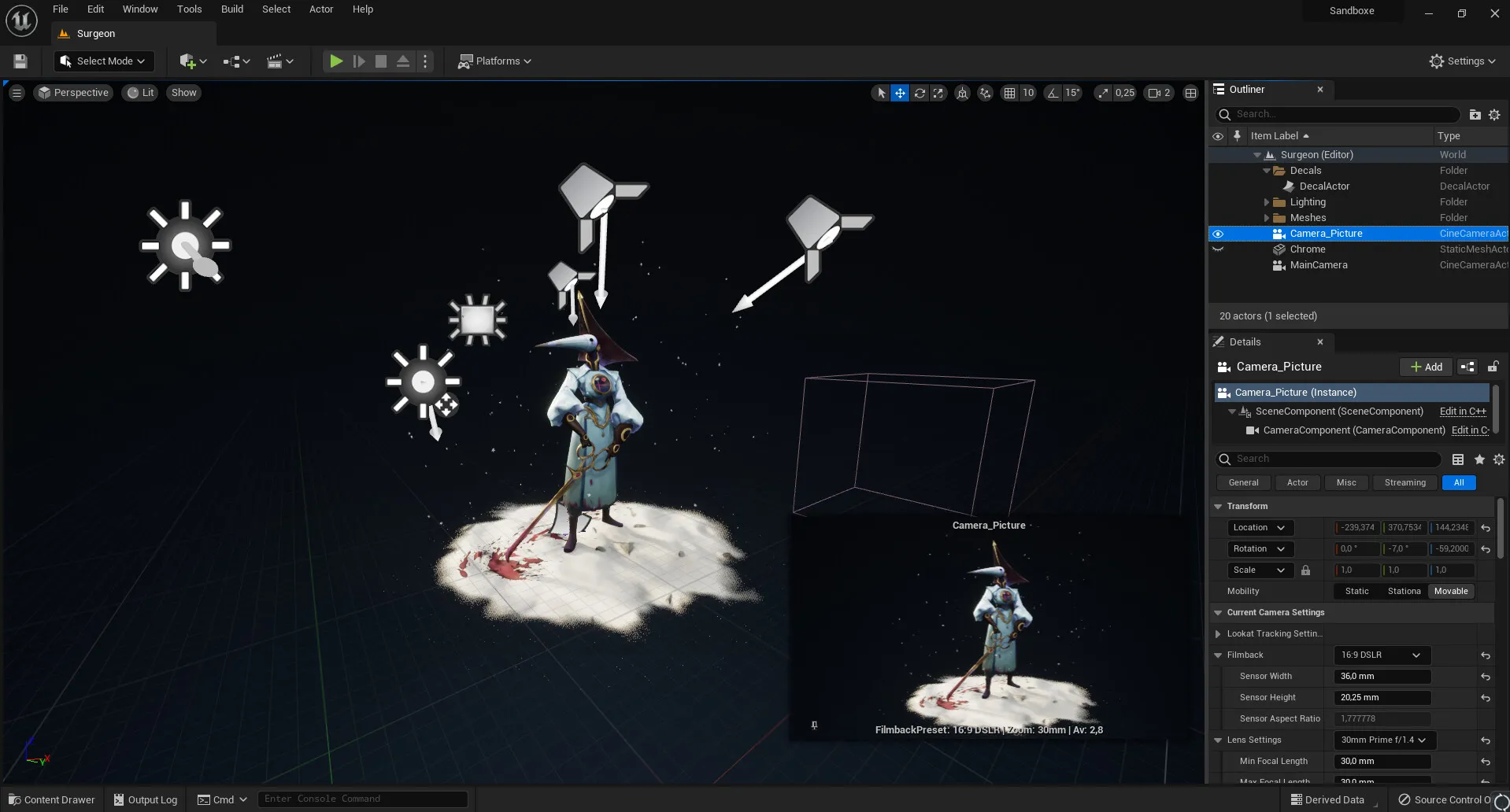Screen dimensions: 1510x812
Task: Select the translate gizmo tool
Action: pyautogui.click(x=900, y=93)
